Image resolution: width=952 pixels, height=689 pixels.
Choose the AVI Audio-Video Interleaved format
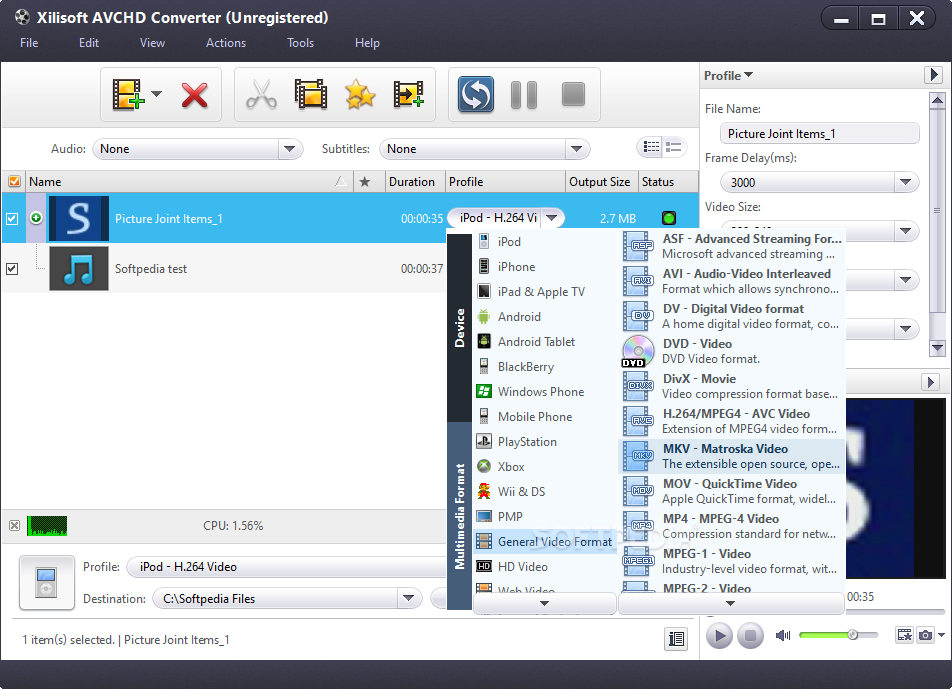[x=732, y=281]
